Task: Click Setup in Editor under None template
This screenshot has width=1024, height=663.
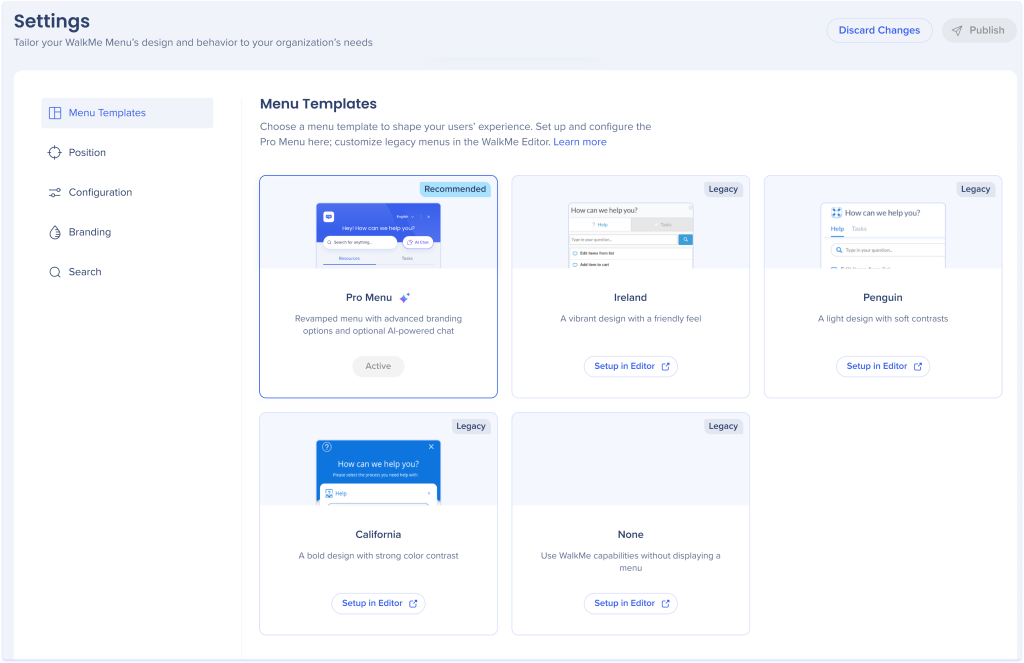Action: (x=630, y=603)
